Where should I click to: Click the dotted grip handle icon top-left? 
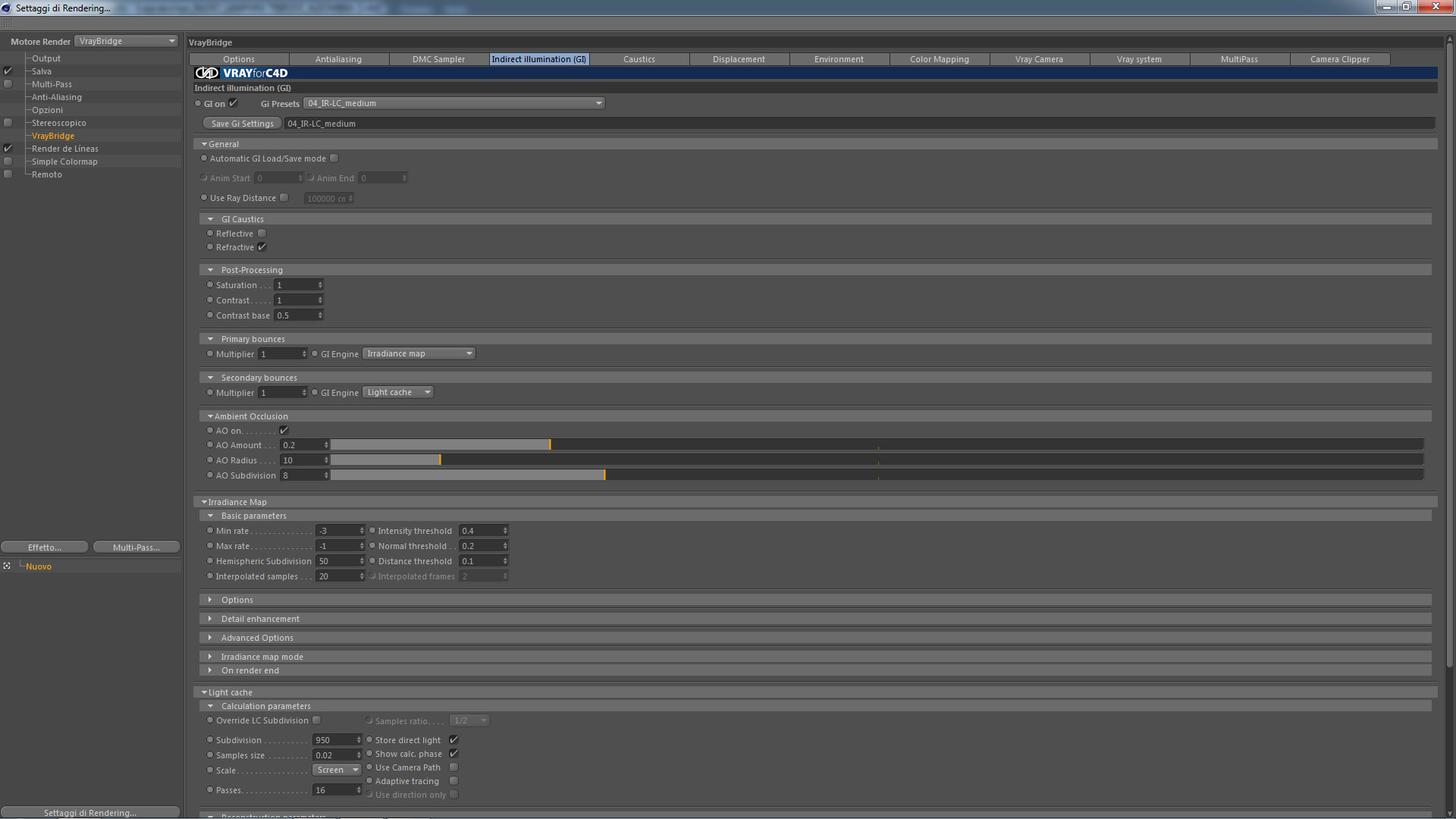8,24
